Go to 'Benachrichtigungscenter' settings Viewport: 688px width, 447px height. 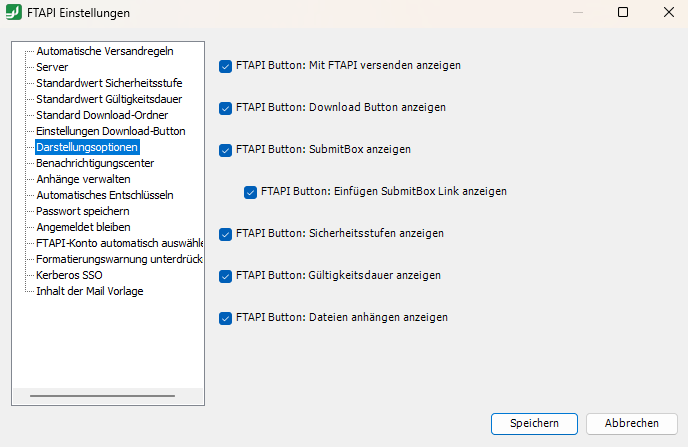95,163
